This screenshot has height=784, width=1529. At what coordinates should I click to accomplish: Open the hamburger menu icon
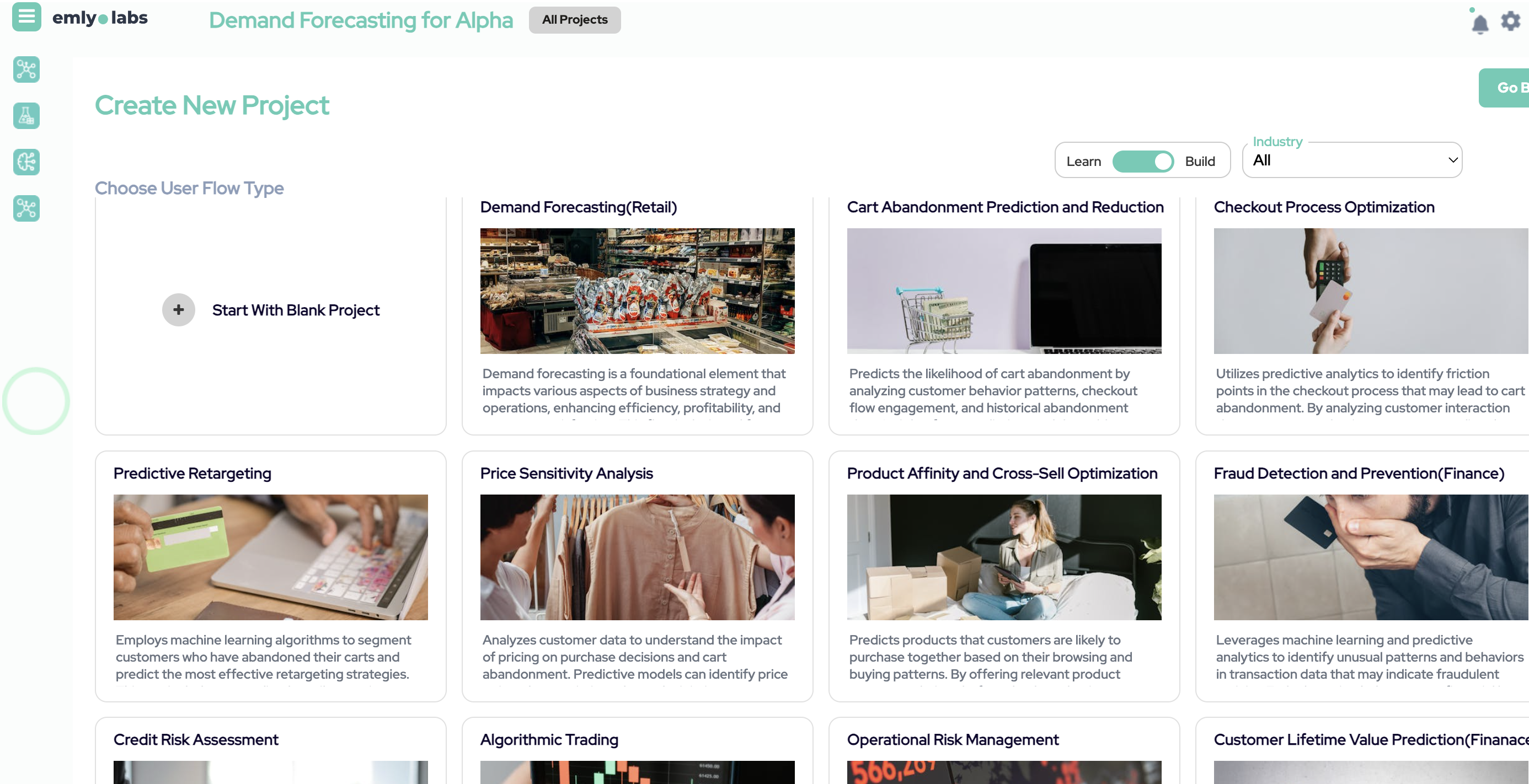[x=26, y=17]
